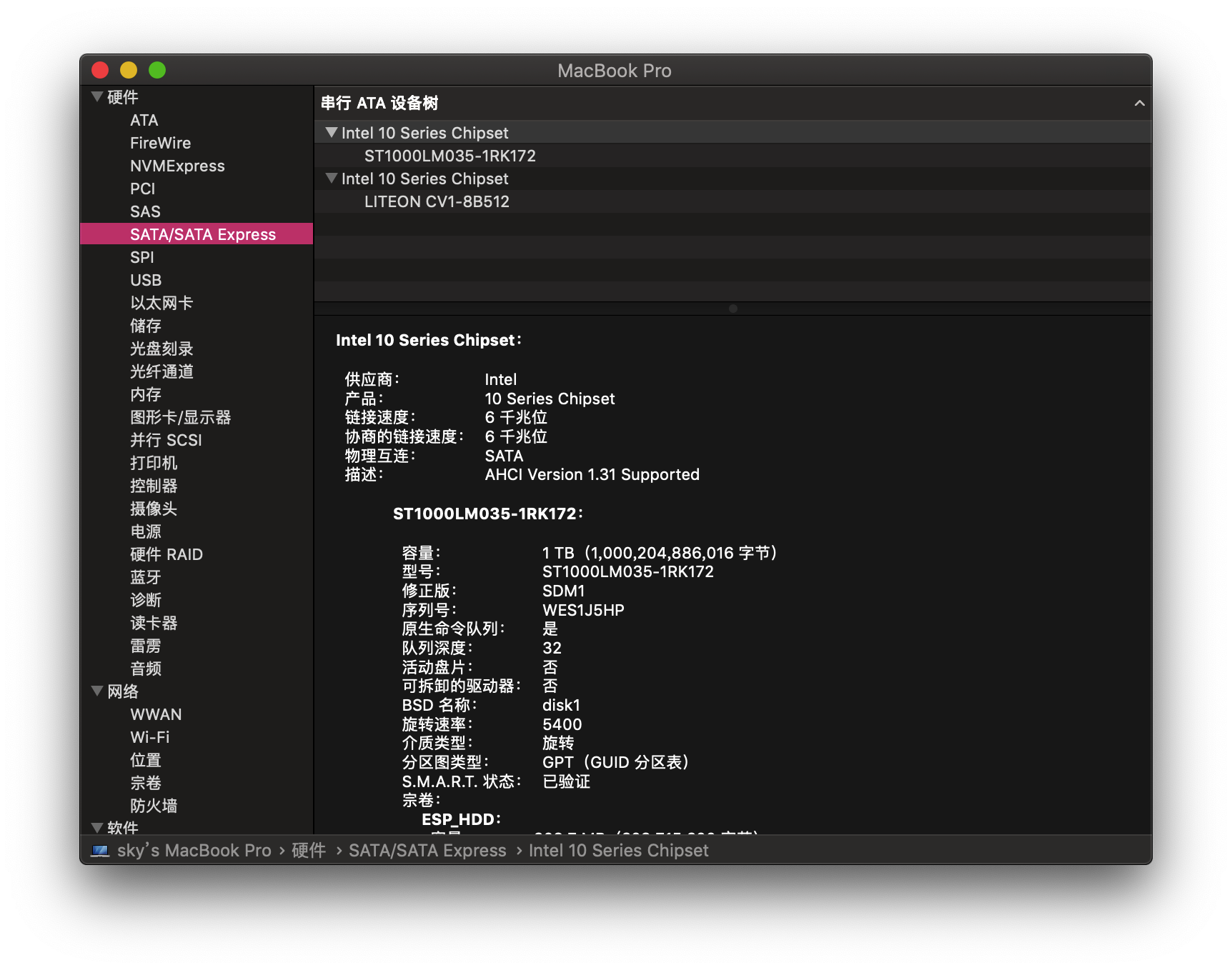Click the rotation rate value 5400
1232x970 pixels.
(562, 724)
